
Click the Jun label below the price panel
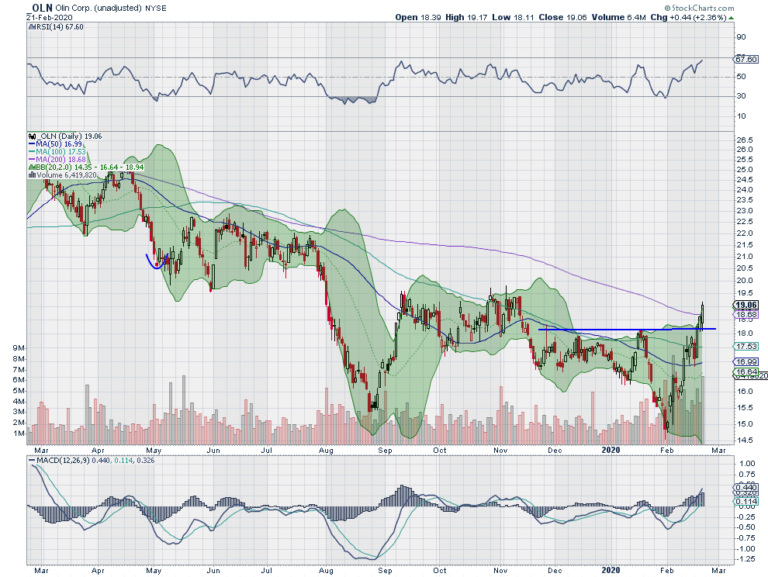point(213,450)
